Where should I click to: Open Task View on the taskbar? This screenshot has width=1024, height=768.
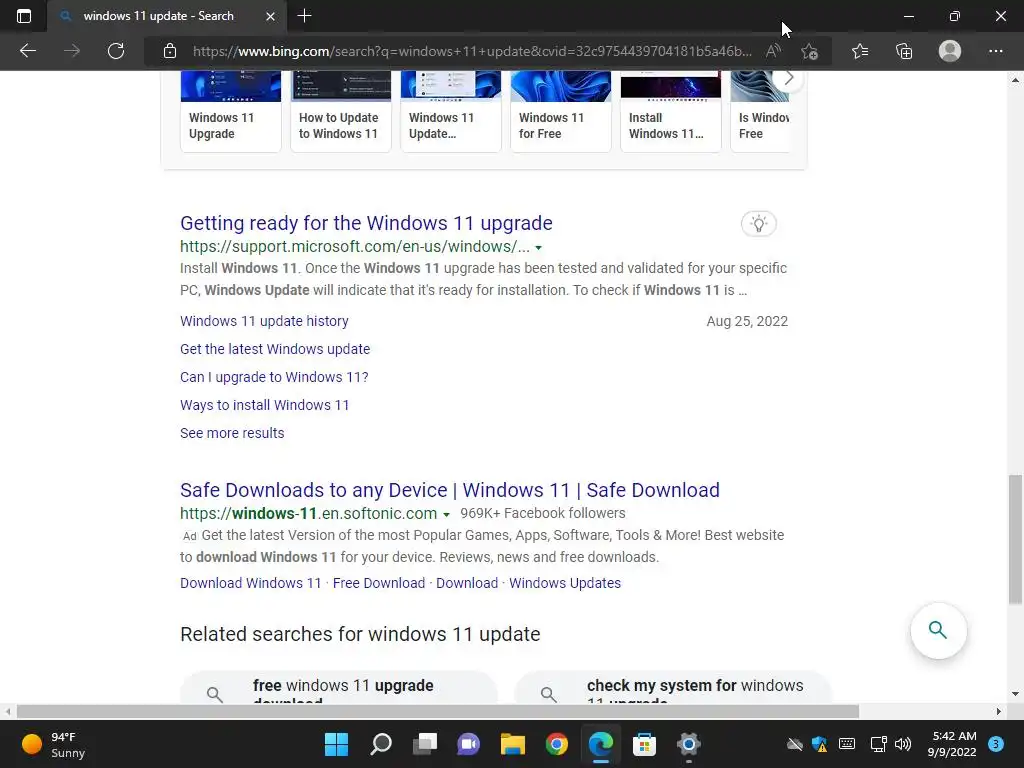(x=425, y=744)
